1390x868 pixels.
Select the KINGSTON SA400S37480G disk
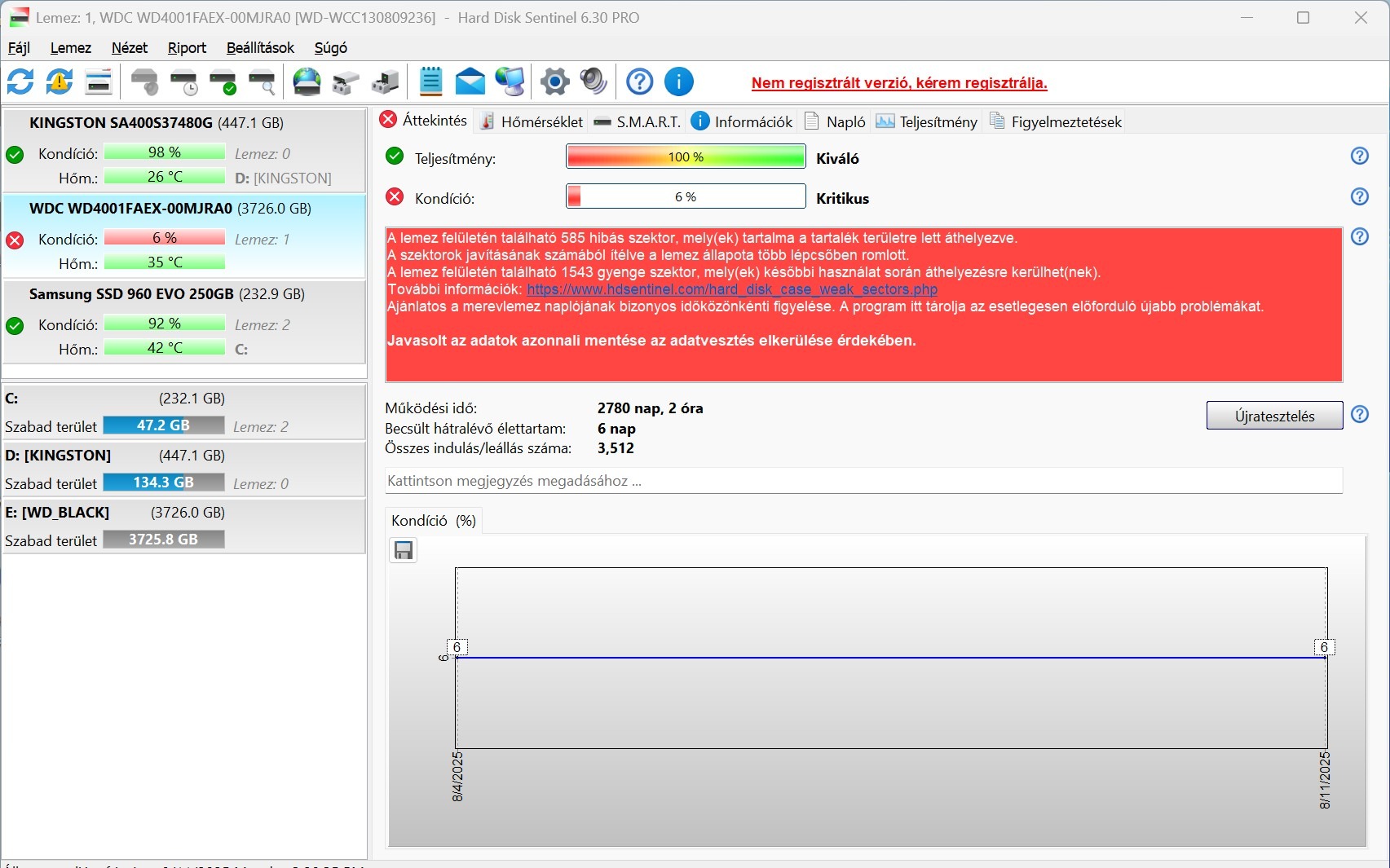pos(184,151)
